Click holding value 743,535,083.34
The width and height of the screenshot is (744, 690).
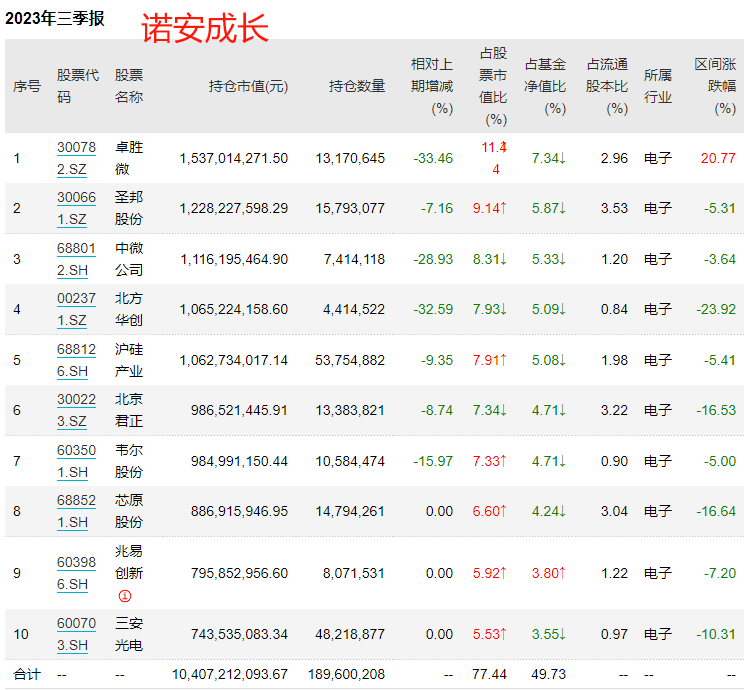click(239, 634)
